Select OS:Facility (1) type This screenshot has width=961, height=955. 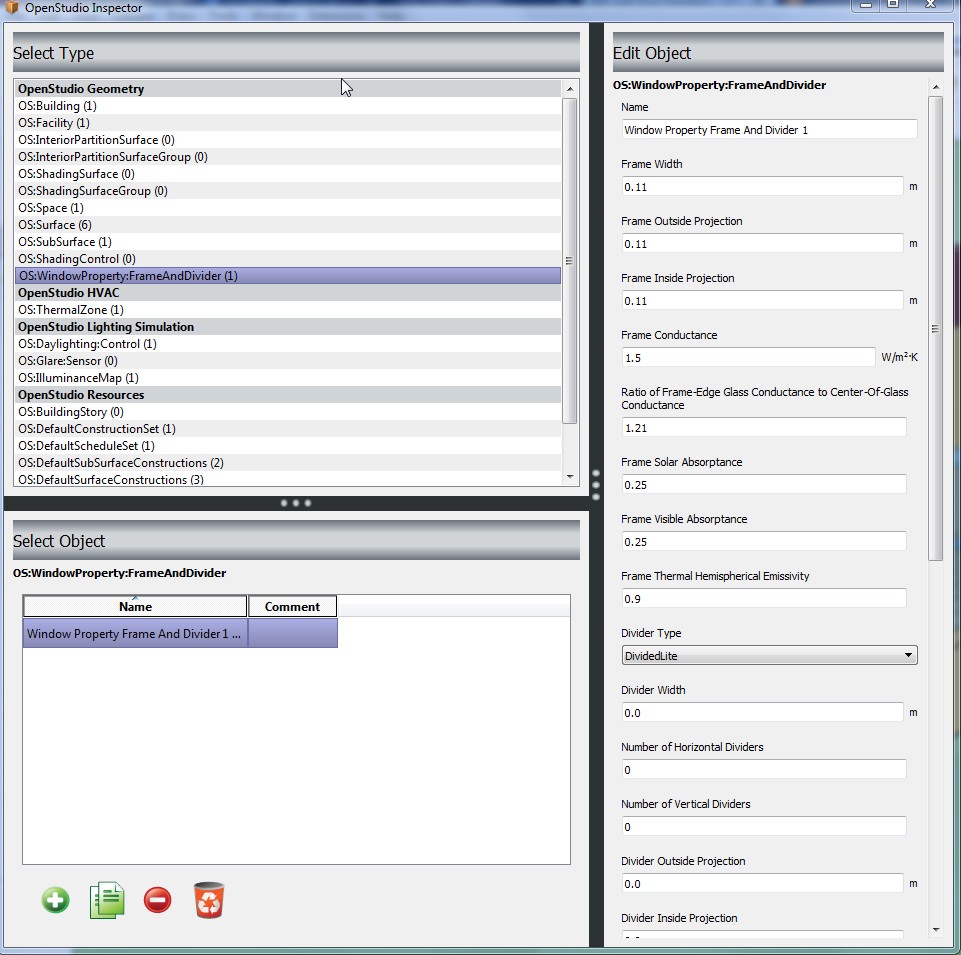click(287, 123)
